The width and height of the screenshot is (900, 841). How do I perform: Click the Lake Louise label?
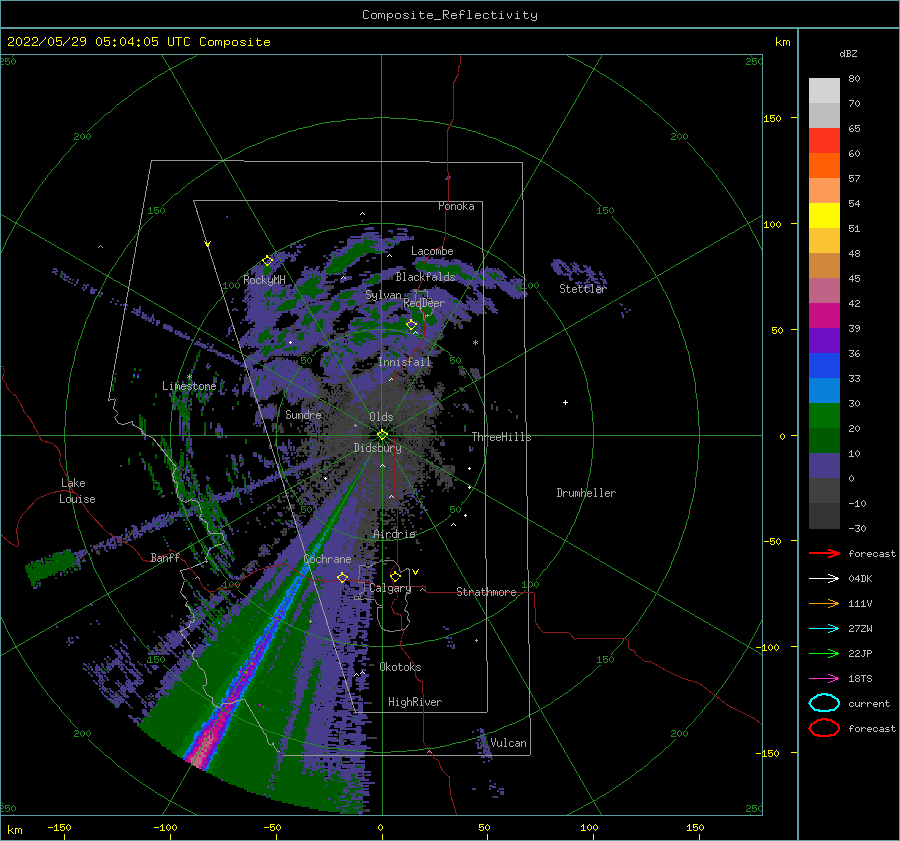[77, 491]
